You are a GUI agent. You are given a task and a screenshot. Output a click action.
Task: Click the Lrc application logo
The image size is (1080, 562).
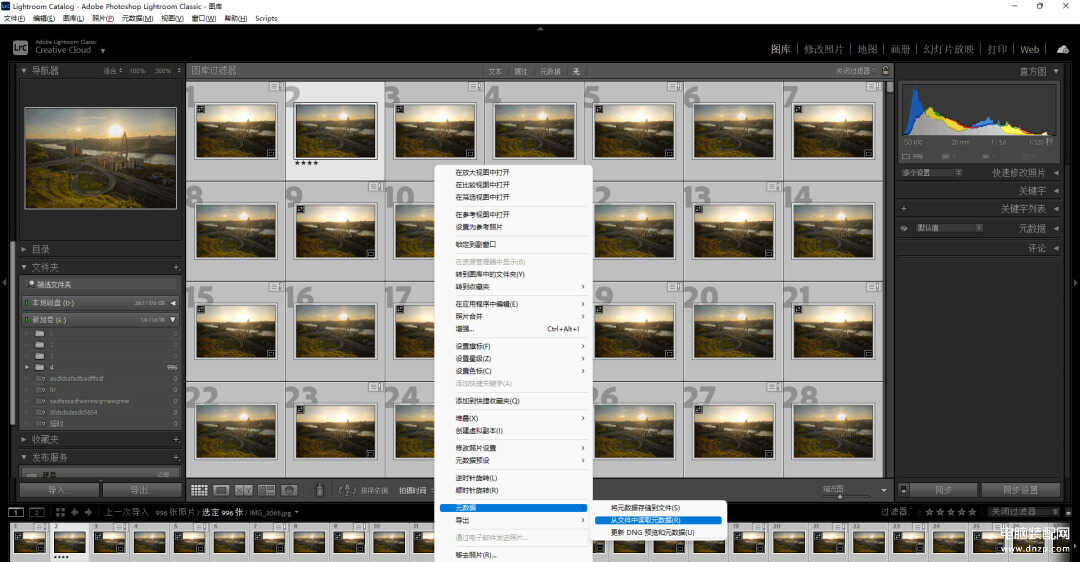tap(21, 48)
